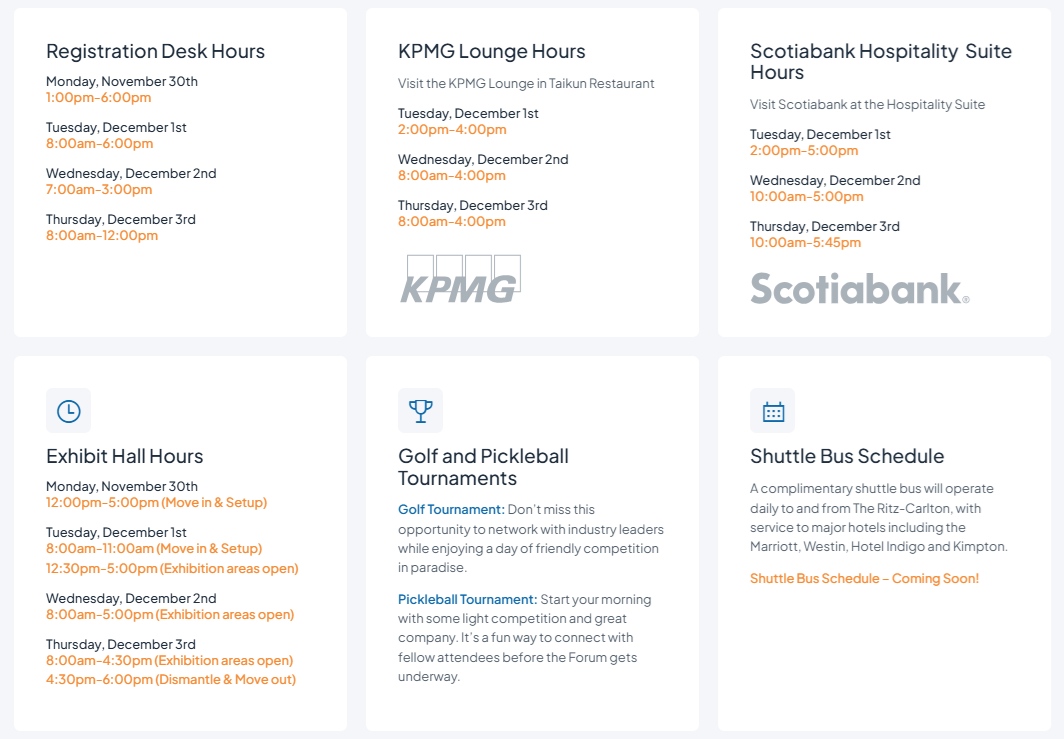This screenshot has width=1064, height=739.
Task: Click the calendar icon above Shuttle Bus Schedule
Action: (x=773, y=411)
